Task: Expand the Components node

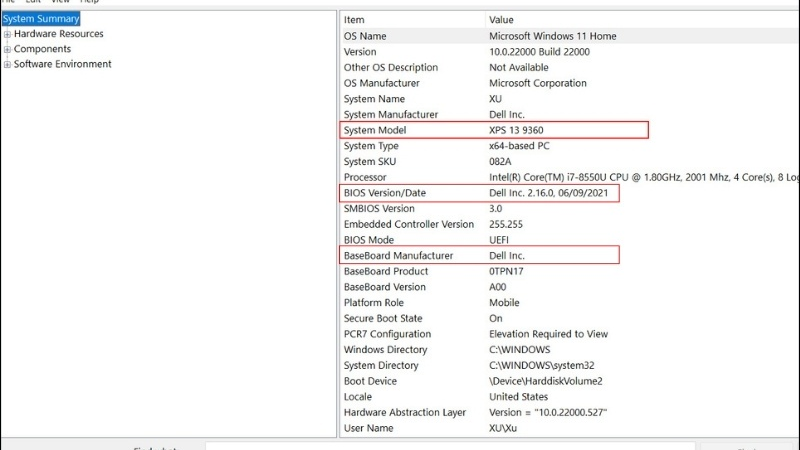Action: [7, 49]
